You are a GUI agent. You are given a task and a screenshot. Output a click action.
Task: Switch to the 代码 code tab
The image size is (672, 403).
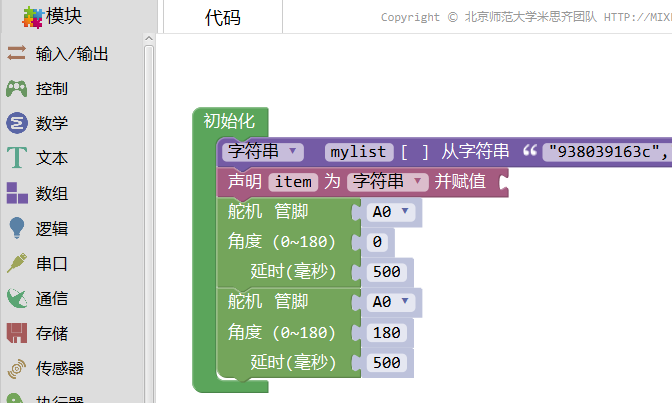(223, 18)
